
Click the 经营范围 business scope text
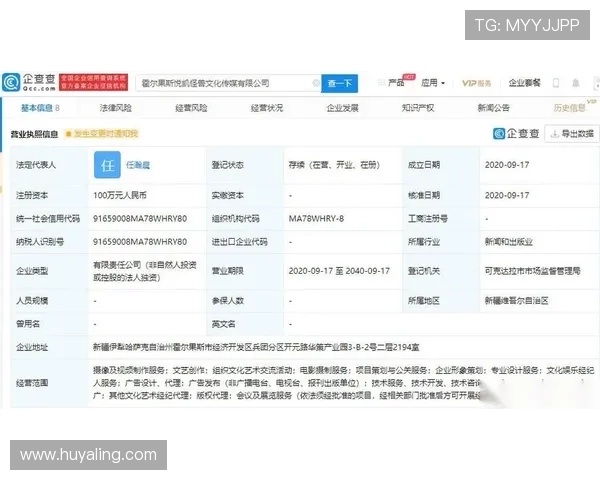coord(343,383)
